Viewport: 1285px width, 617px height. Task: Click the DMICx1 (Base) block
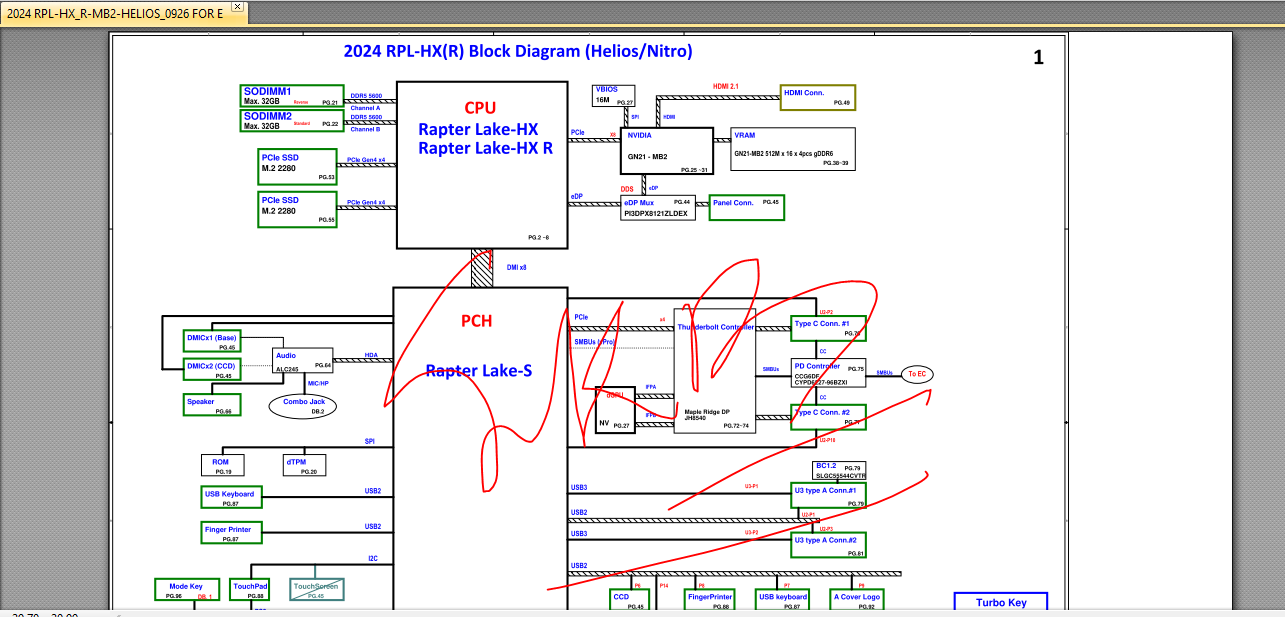[x=212, y=342]
